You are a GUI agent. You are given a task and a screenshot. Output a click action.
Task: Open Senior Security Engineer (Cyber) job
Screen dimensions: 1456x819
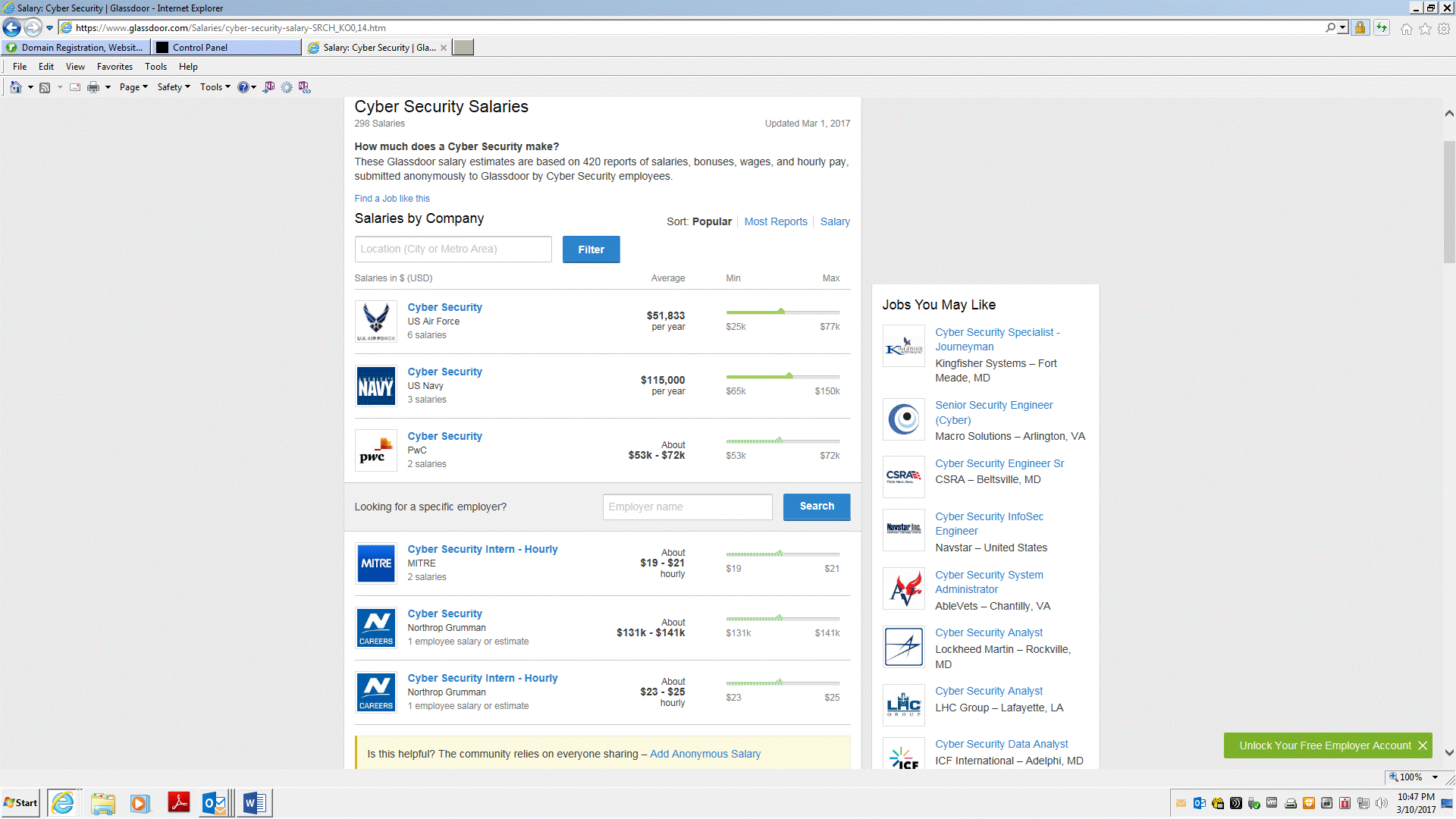[x=994, y=413]
